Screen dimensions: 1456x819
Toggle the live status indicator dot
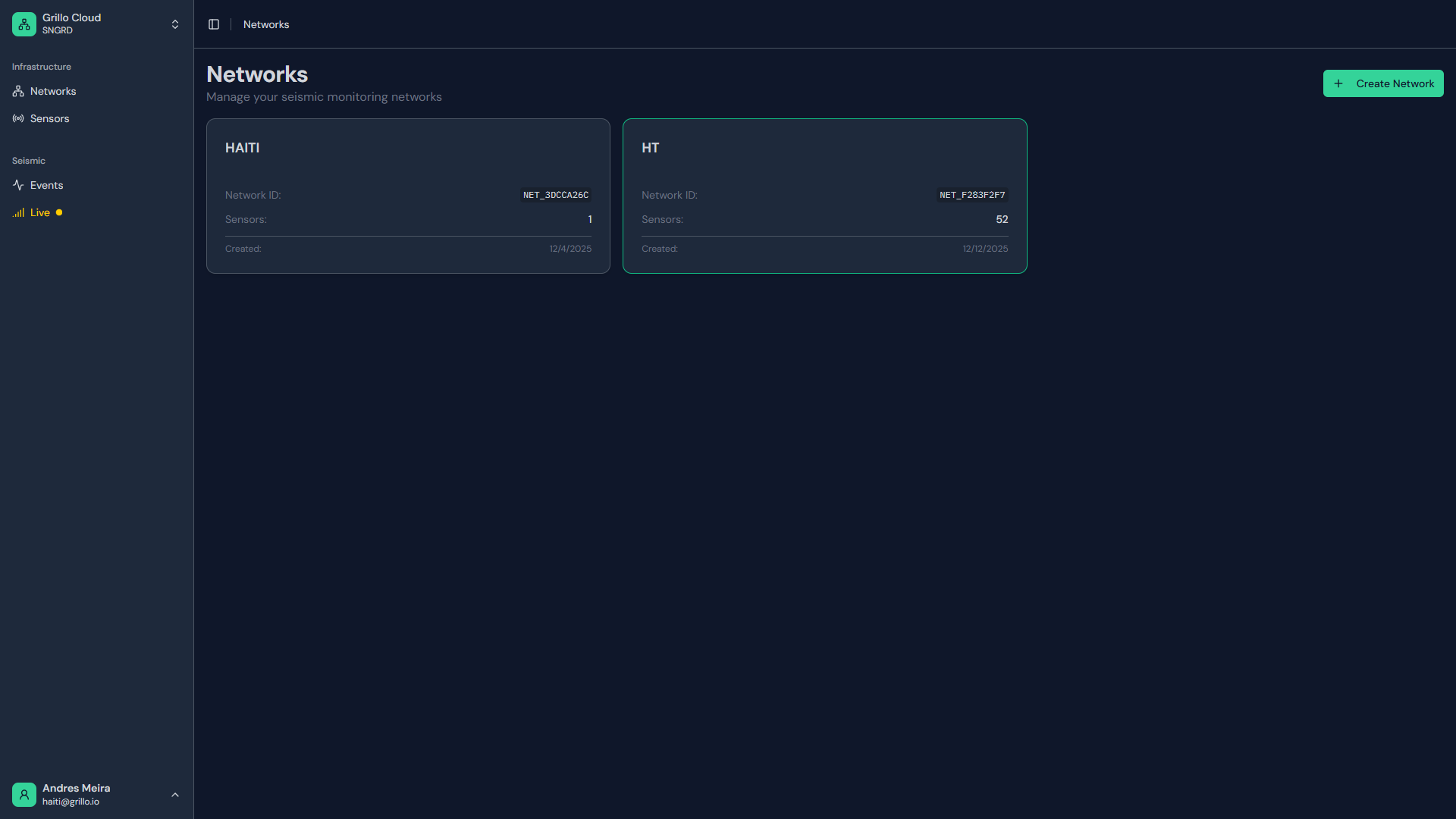(58, 212)
